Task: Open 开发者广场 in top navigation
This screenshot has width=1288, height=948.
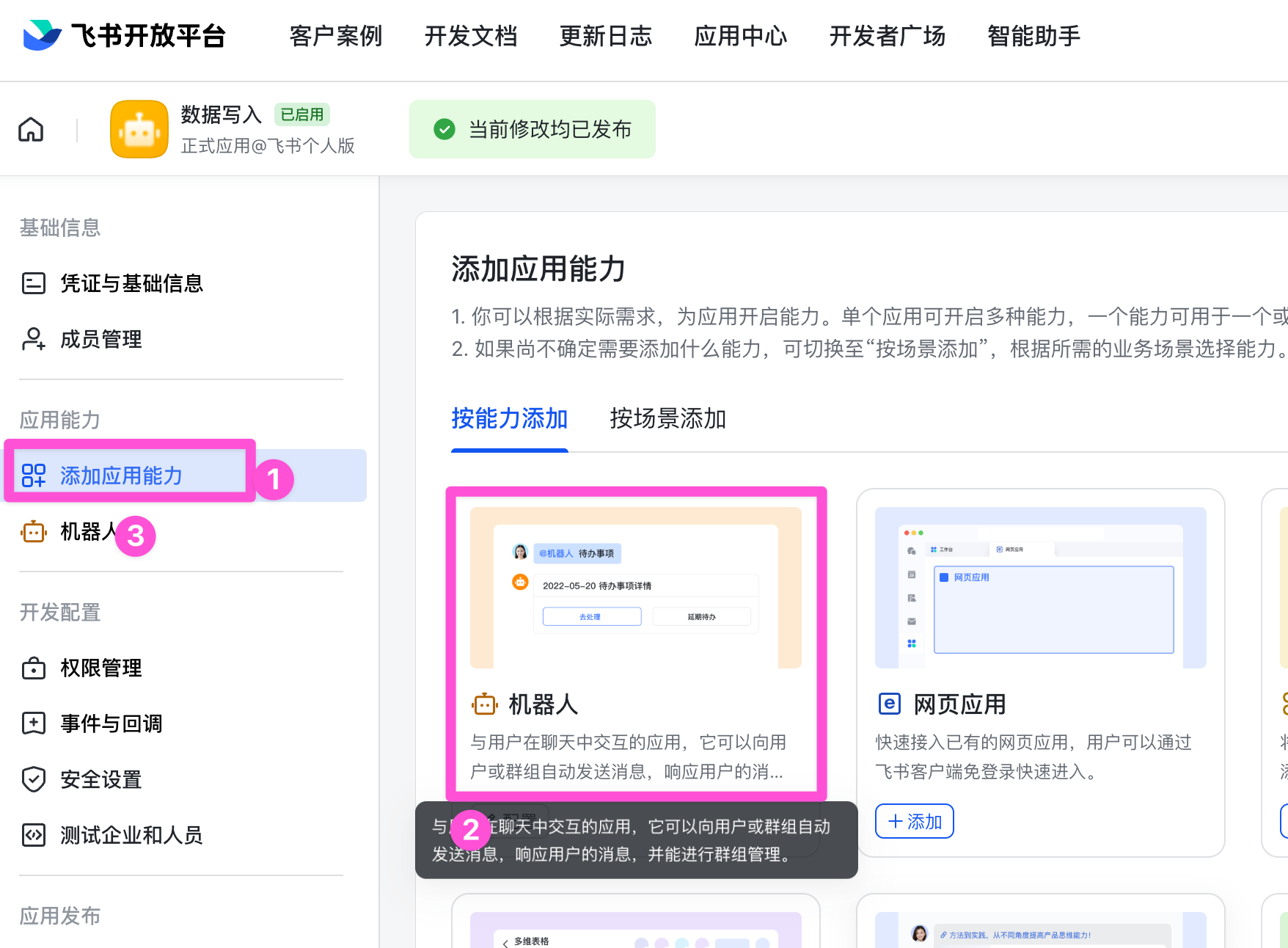Action: [888, 36]
